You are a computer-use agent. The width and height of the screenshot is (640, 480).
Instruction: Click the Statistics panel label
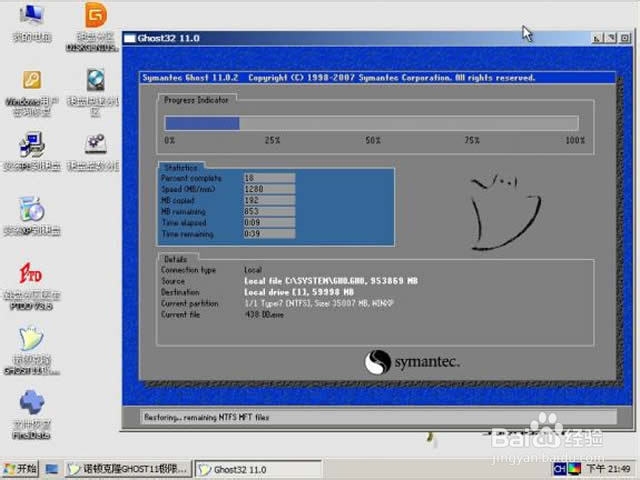click(x=180, y=168)
